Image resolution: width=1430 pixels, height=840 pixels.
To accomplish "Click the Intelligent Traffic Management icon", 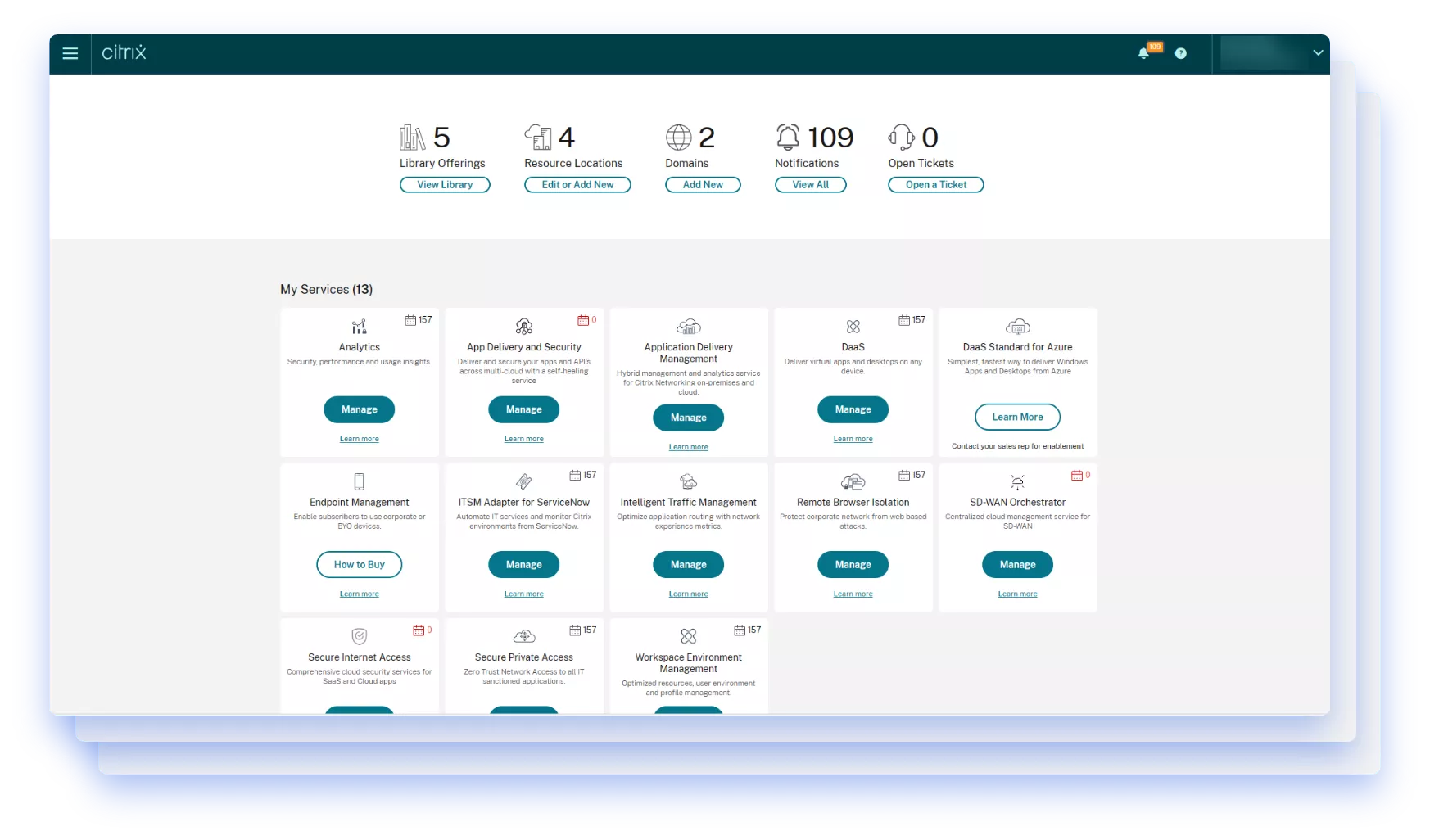I will click(x=689, y=481).
